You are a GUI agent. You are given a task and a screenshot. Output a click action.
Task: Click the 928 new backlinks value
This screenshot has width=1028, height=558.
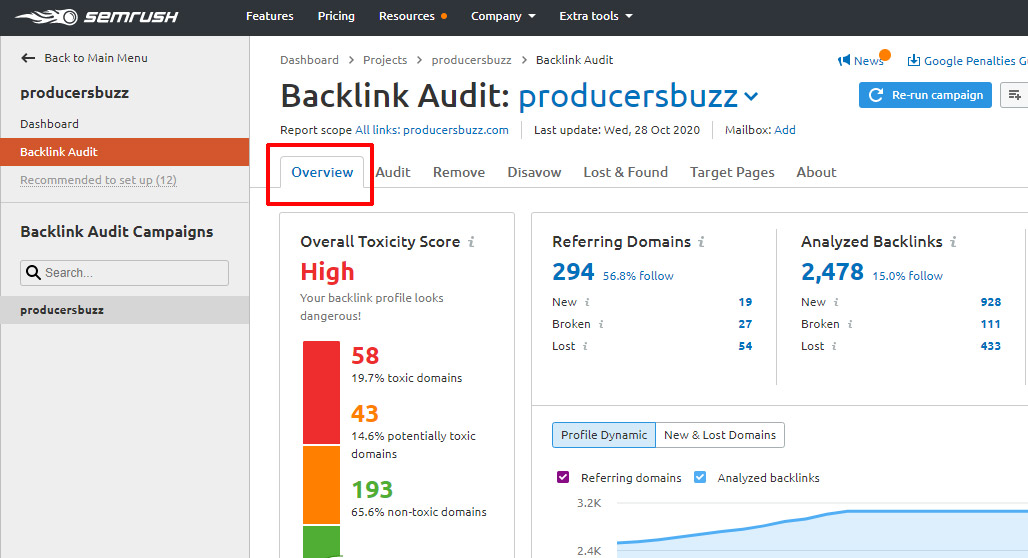pos(991,302)
